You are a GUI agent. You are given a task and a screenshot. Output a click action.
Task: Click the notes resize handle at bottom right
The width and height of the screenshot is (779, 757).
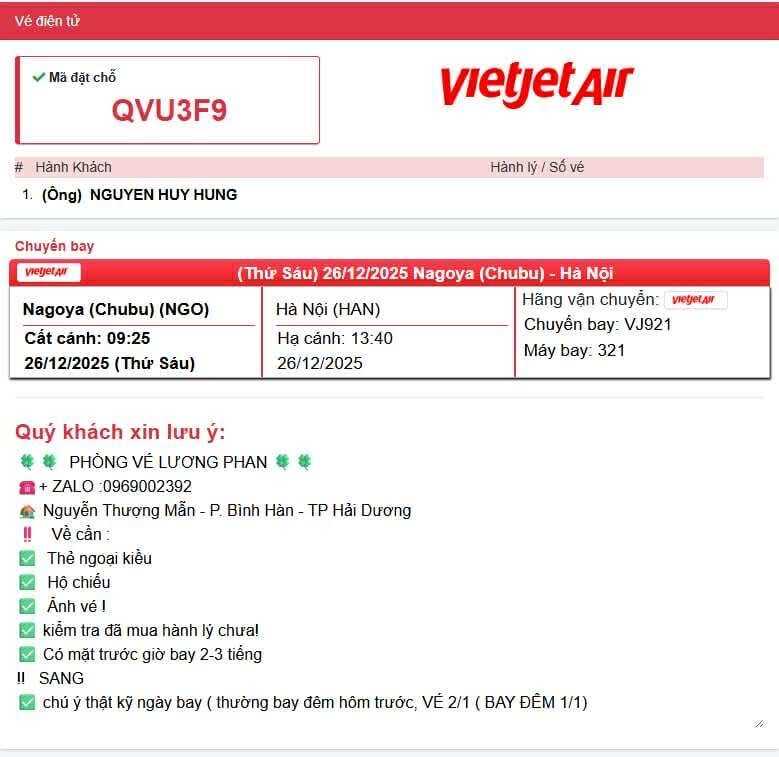click(759, 722)
